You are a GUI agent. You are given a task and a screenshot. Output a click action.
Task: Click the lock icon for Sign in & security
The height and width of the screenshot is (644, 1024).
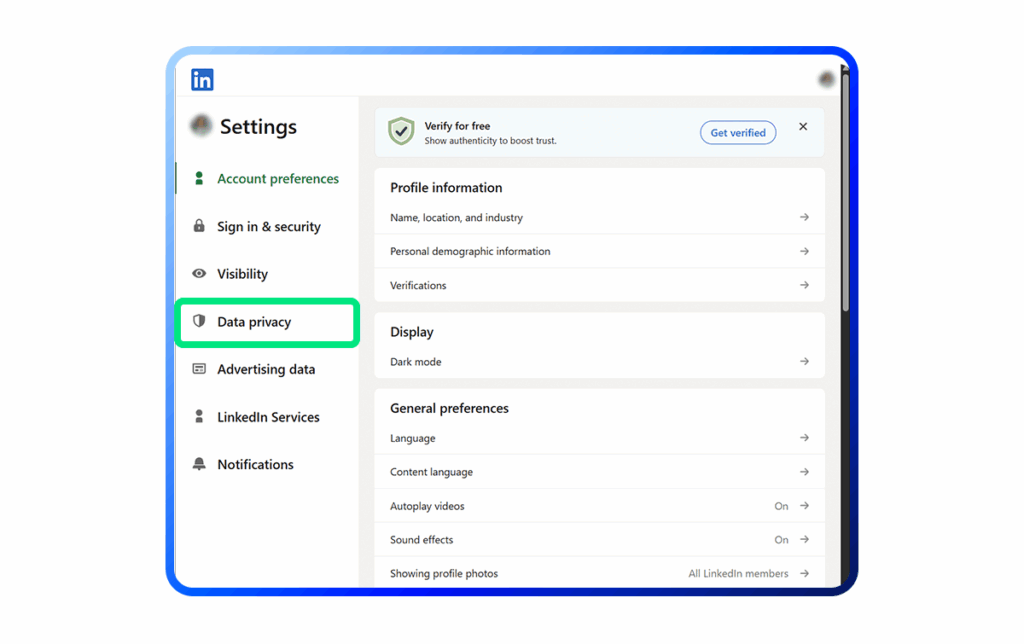pyautogui.click(x=199, y=226)
